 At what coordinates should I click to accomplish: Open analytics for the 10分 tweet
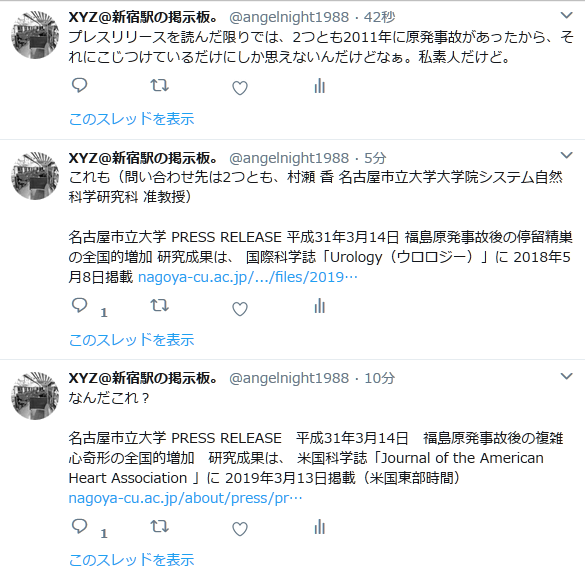tap(320, 527)
